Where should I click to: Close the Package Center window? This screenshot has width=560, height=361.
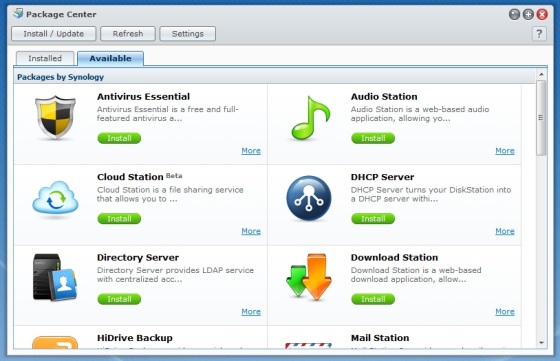[542, 14]
